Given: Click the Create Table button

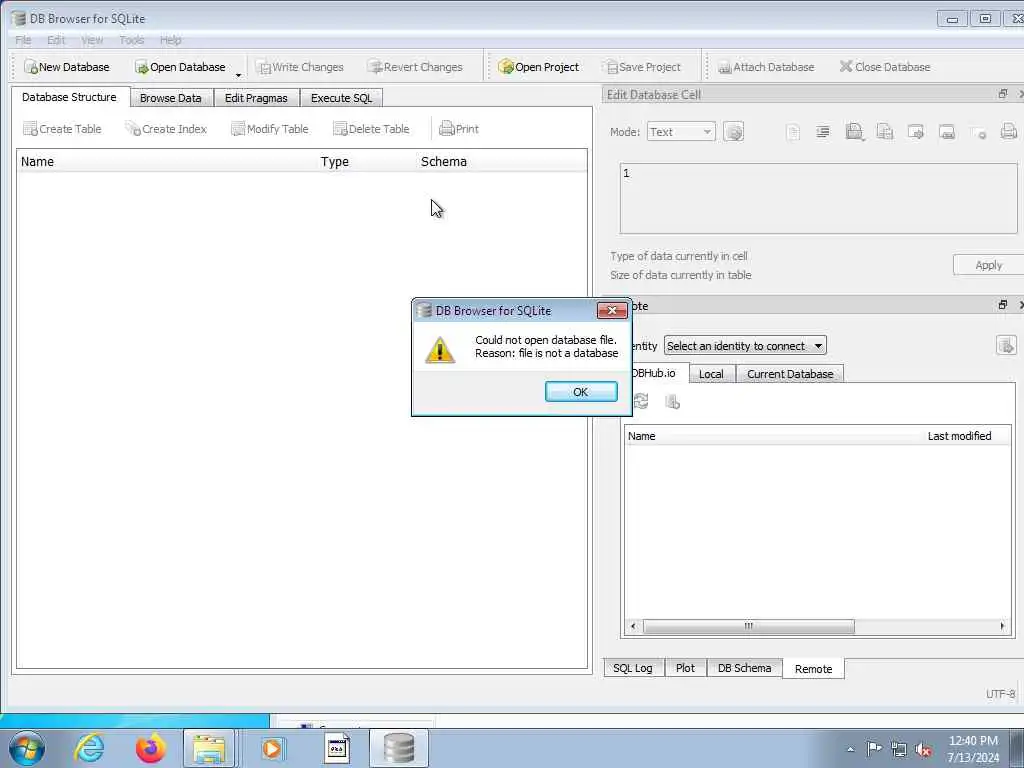Looking at the screenshot, I should pos(63,129).
